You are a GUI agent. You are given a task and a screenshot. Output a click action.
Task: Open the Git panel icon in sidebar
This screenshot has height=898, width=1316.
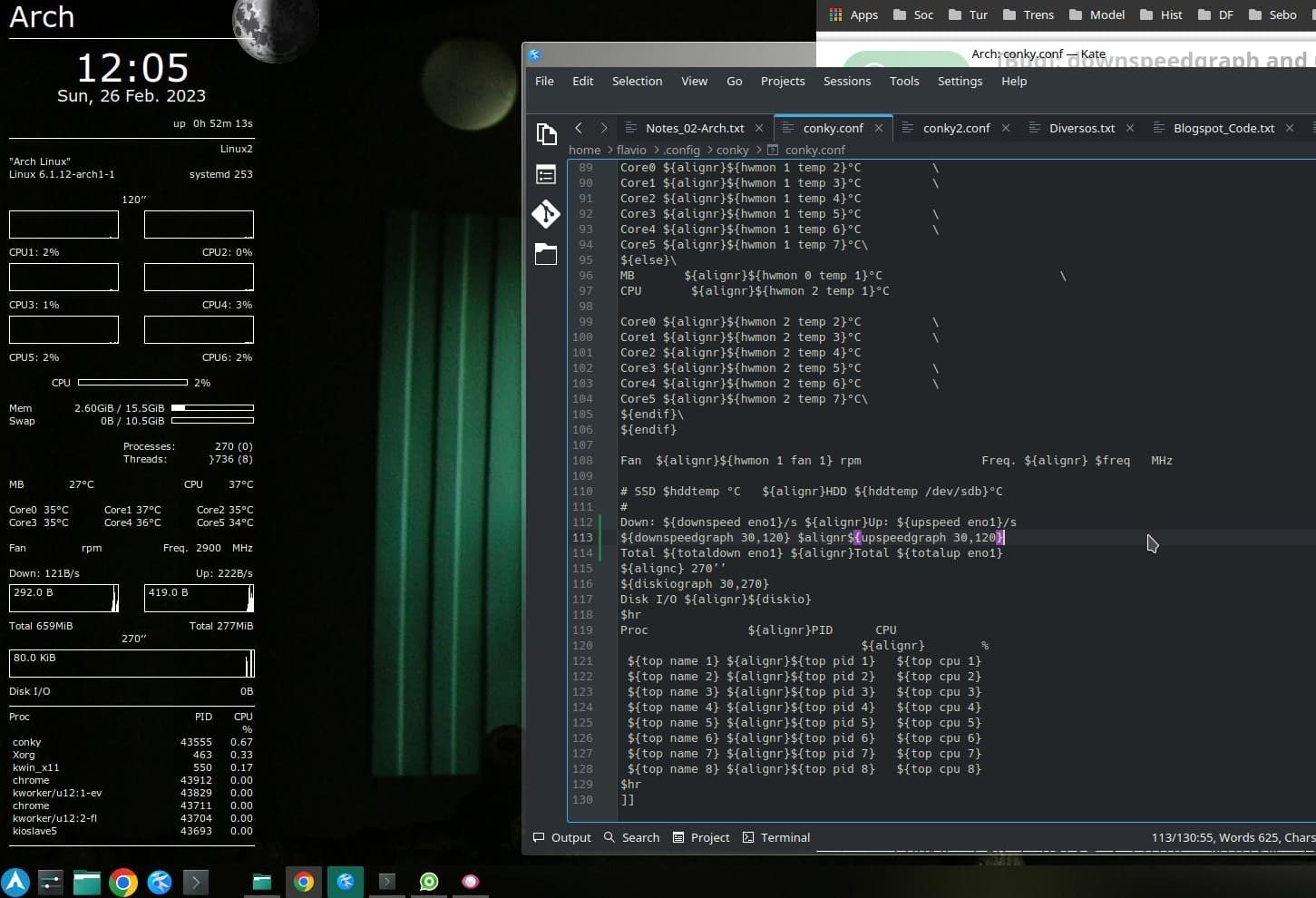click(x=546, y=214)
